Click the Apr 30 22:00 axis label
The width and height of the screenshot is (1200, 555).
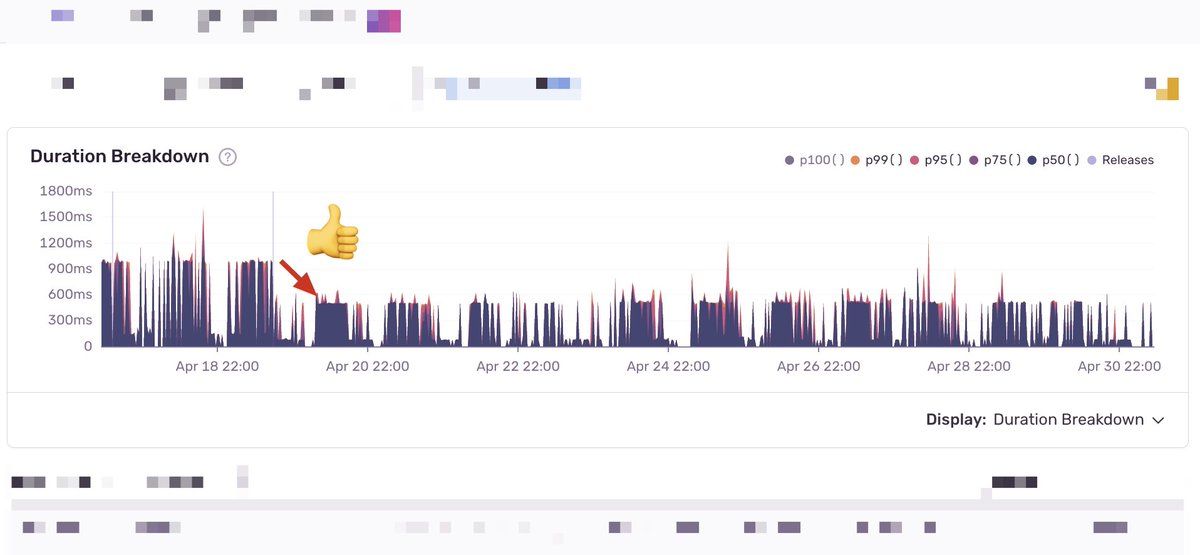point(1119,366)
